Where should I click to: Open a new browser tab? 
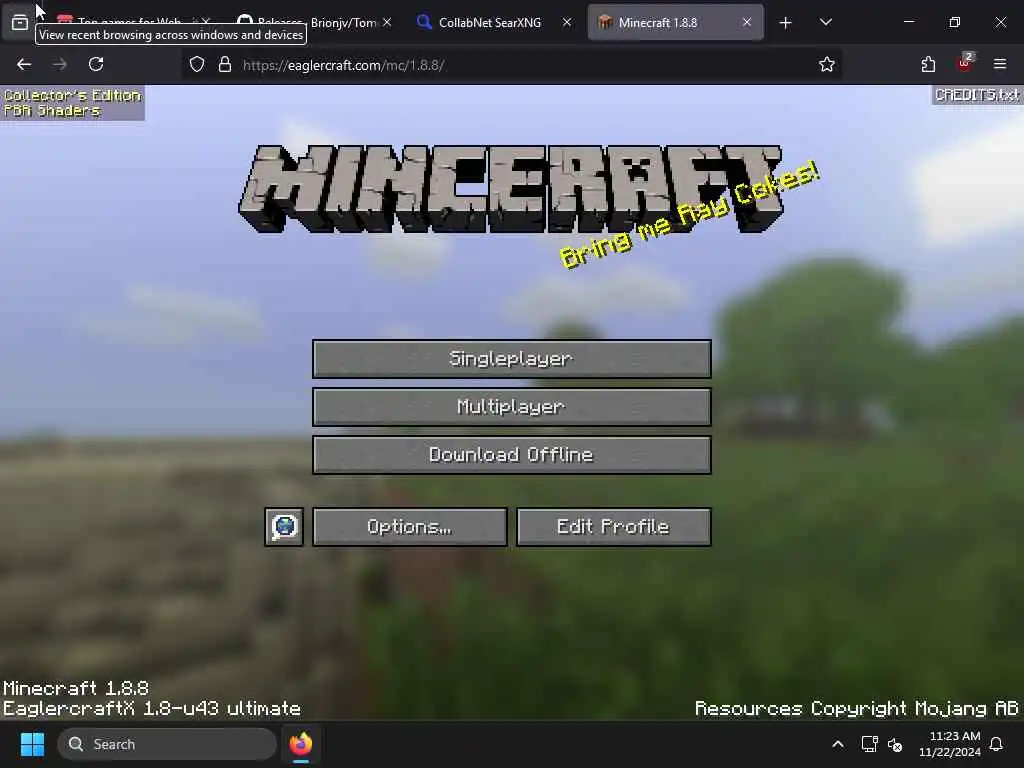coord(786,23)
